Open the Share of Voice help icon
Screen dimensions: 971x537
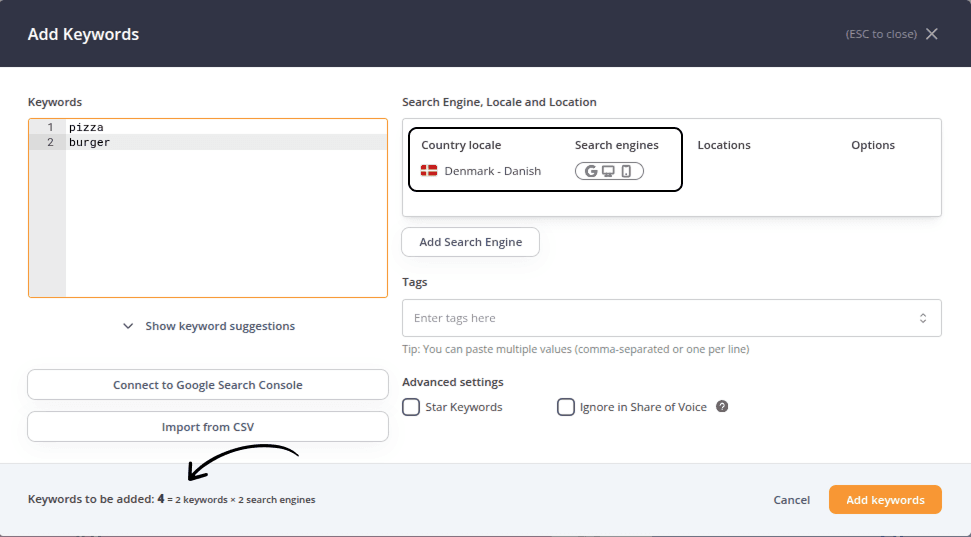click(x=722, y=406)
